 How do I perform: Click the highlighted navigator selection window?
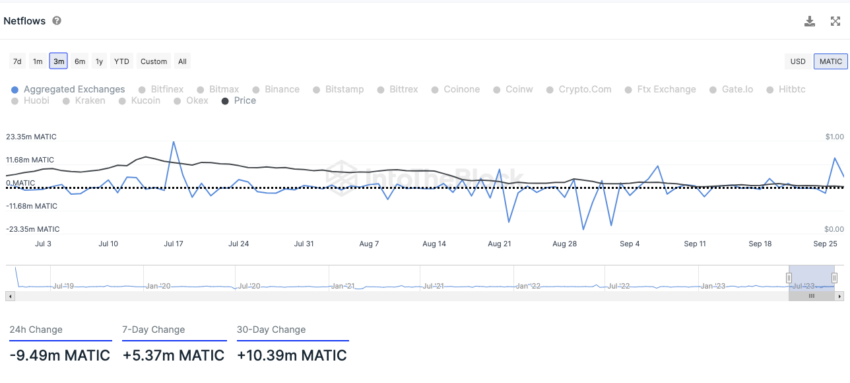812,278
